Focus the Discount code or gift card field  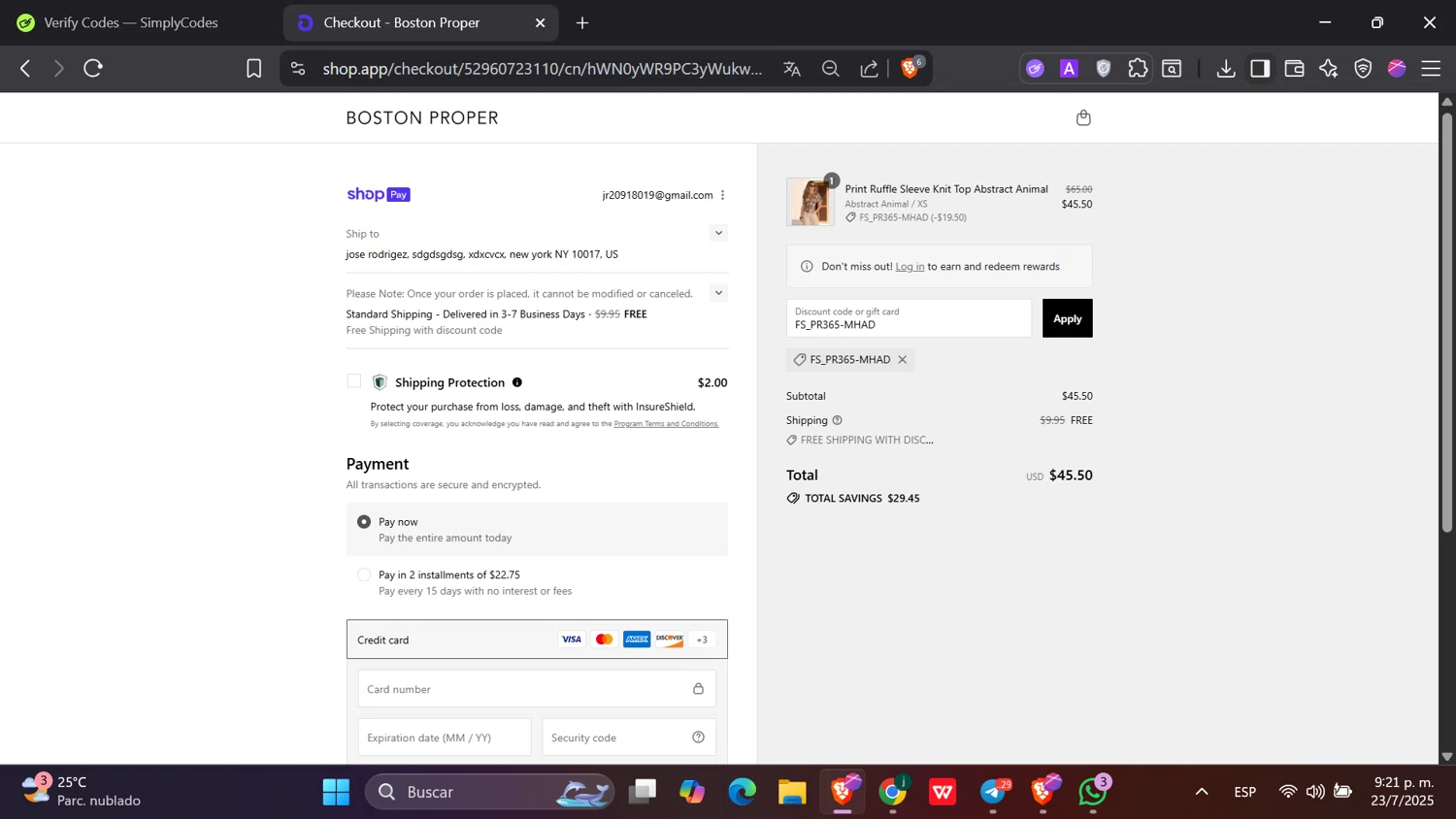[909, 318]
